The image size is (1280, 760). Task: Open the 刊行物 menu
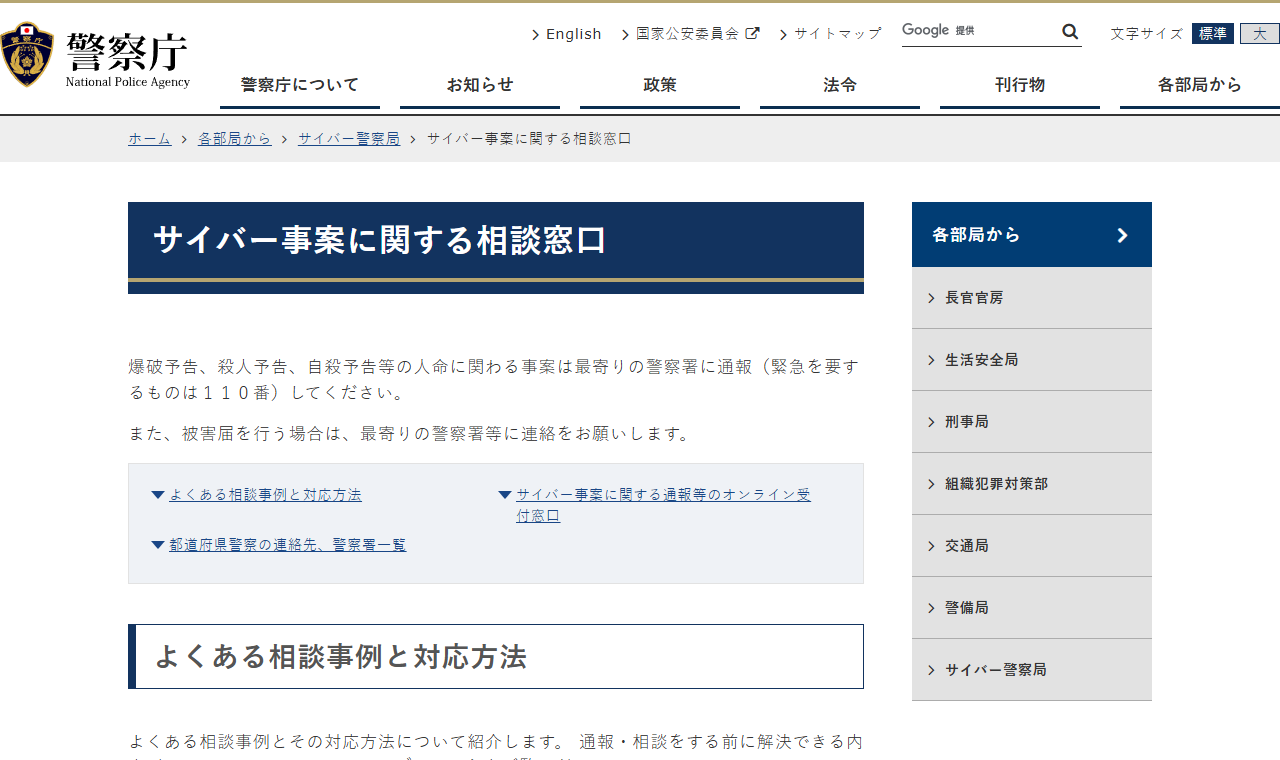[1020, 86]
